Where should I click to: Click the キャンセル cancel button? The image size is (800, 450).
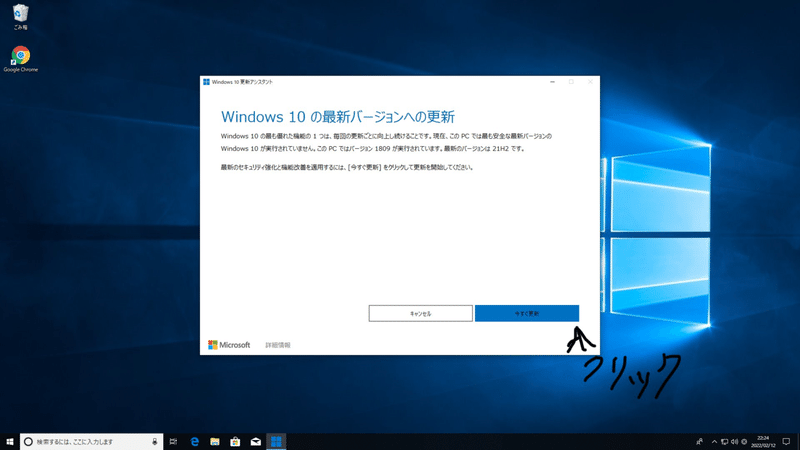420,313
